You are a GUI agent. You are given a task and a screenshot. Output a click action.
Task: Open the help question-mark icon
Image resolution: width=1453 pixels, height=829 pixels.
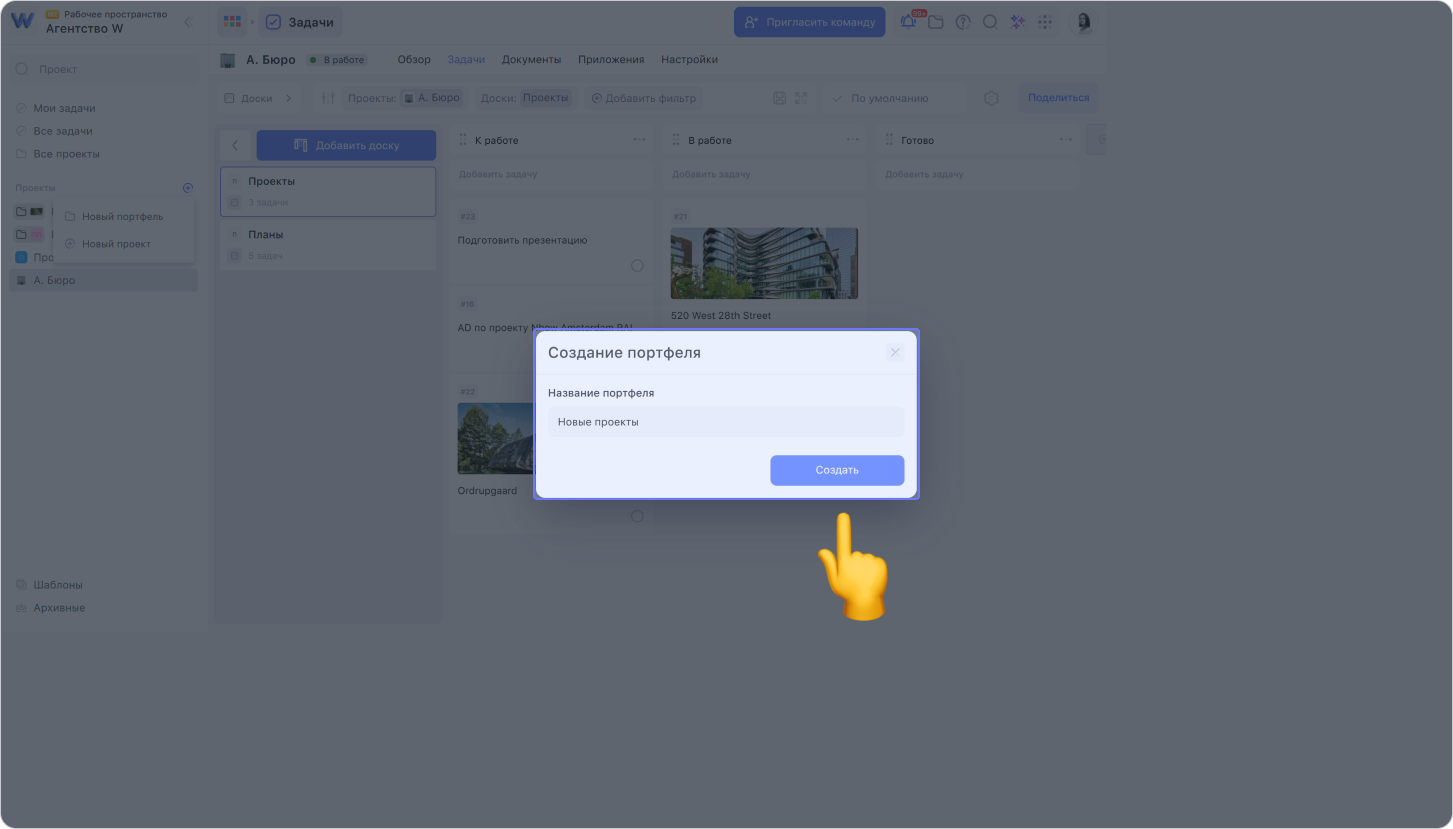pos(963,22)
